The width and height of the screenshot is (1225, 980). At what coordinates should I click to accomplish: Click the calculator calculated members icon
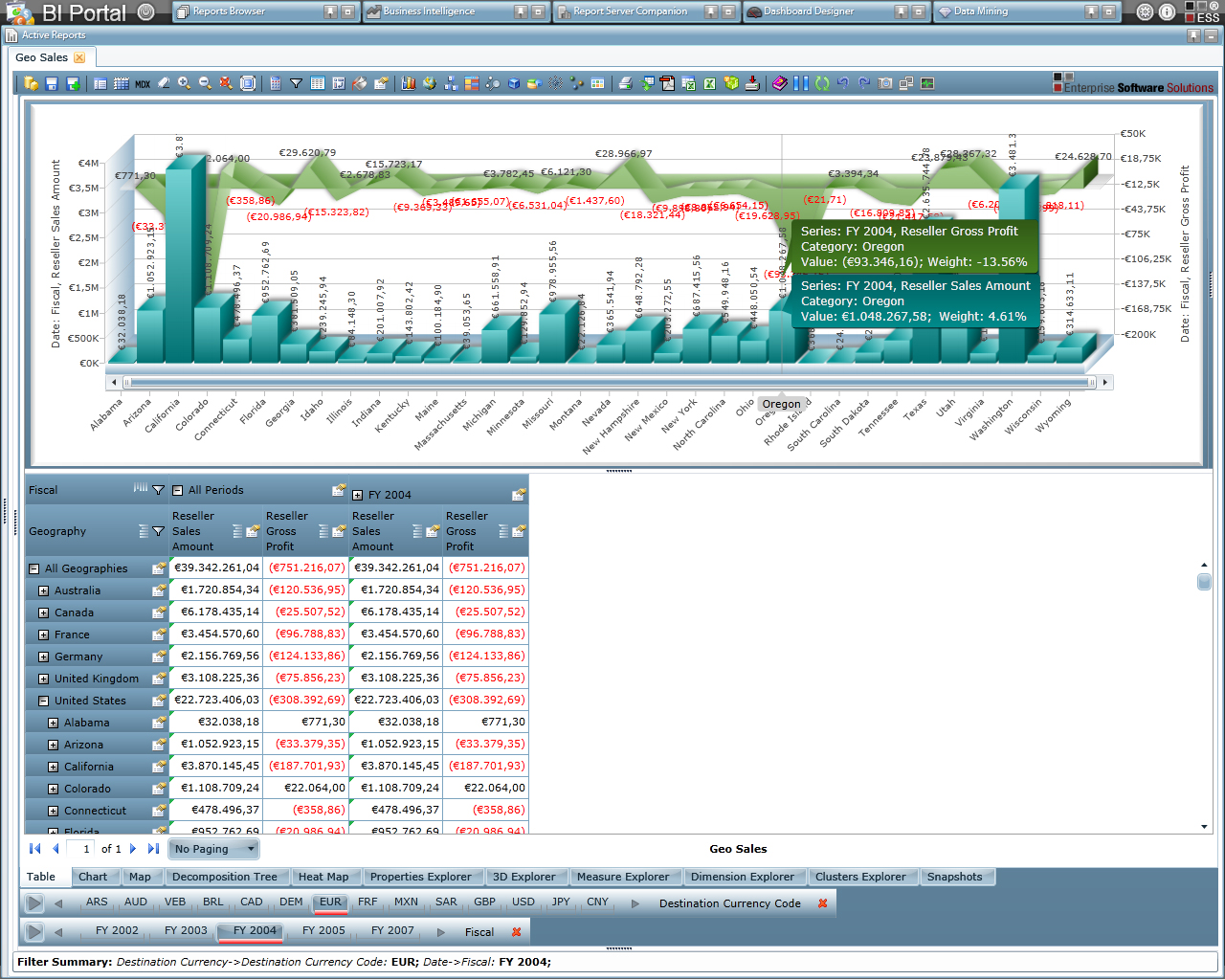click(276, 83)
